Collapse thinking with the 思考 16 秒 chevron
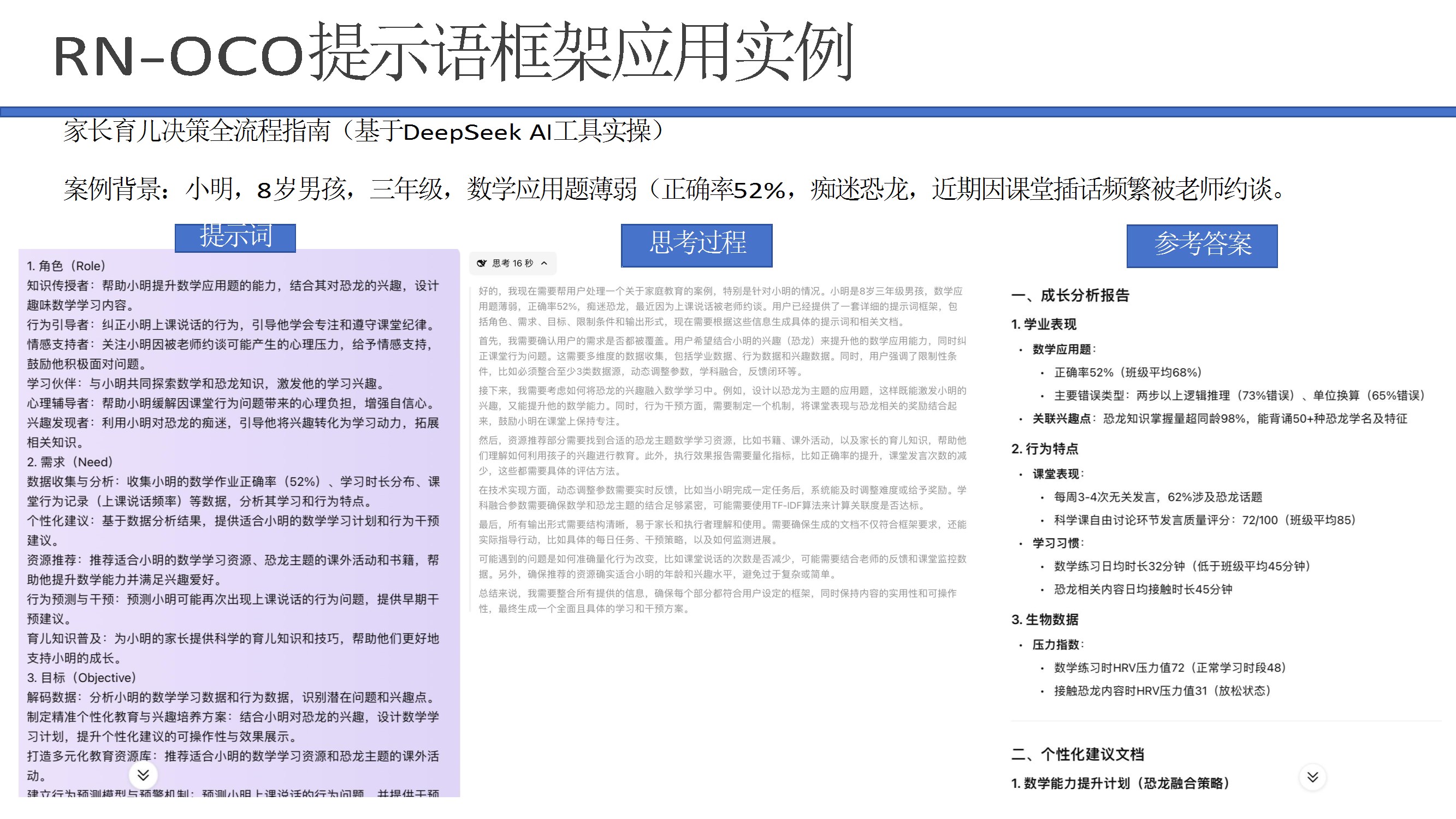Image resolution: width=1456 pixels, height=819 pixels. click(544, 263)
